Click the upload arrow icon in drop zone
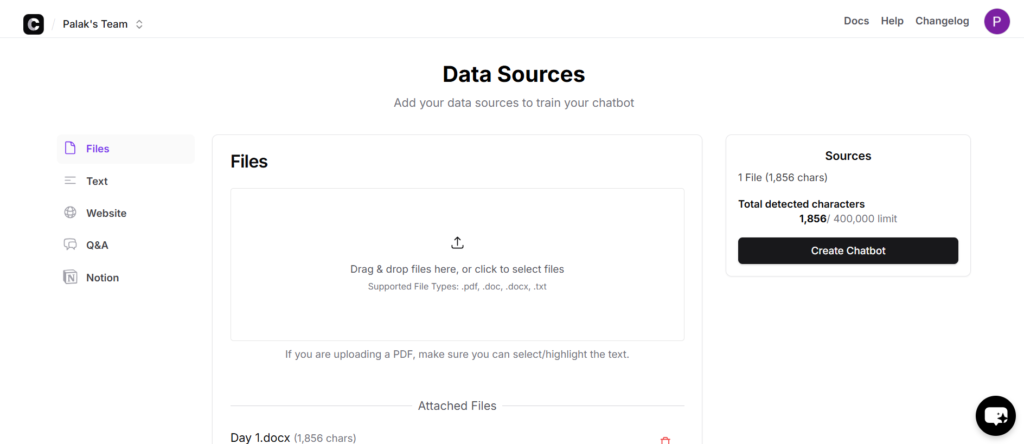Screen dimensions: 1024x444 pos(457,243)
